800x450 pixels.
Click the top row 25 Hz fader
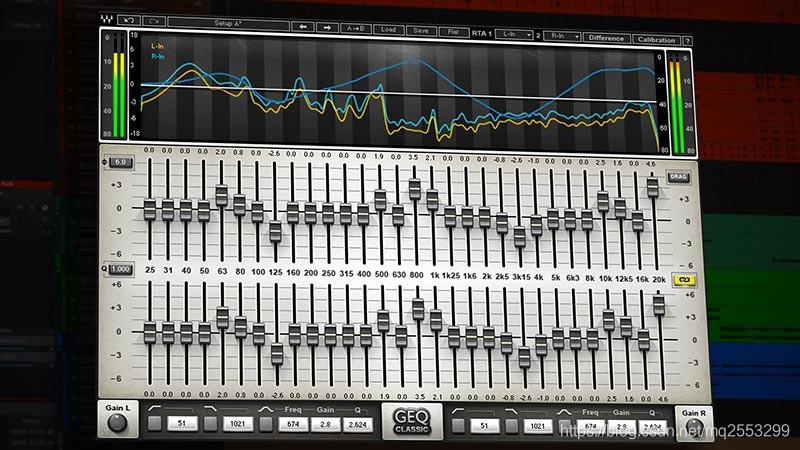(149, 210)
